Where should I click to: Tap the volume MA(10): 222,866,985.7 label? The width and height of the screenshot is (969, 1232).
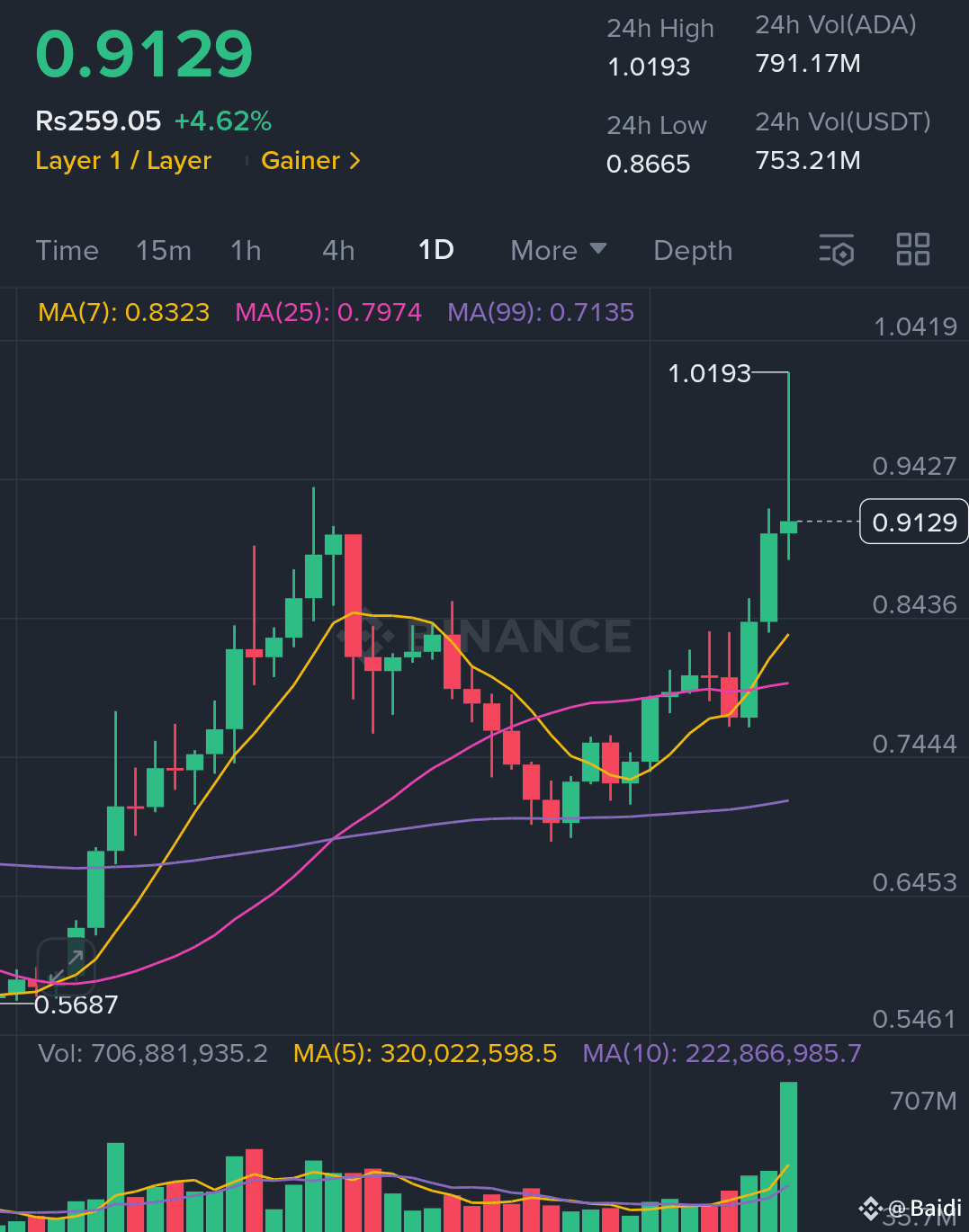point(722,1053)
